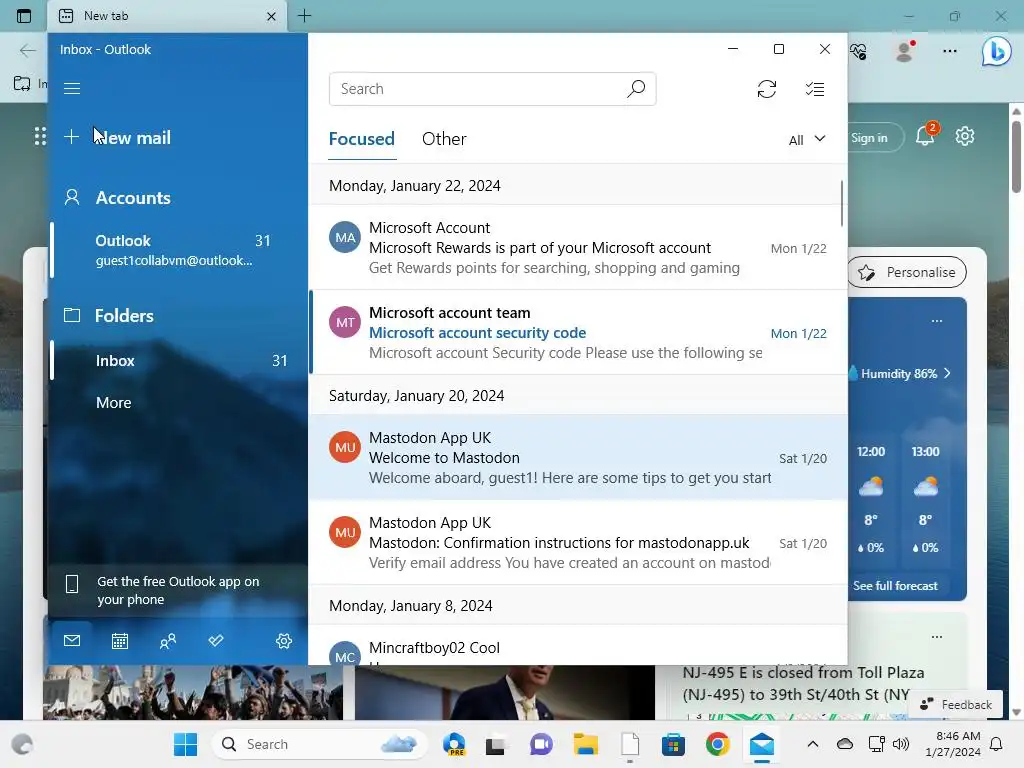This screenshot has height=768, width=1024.
Task: Click the Sign in button in Edge
Action: pos(870,138)
